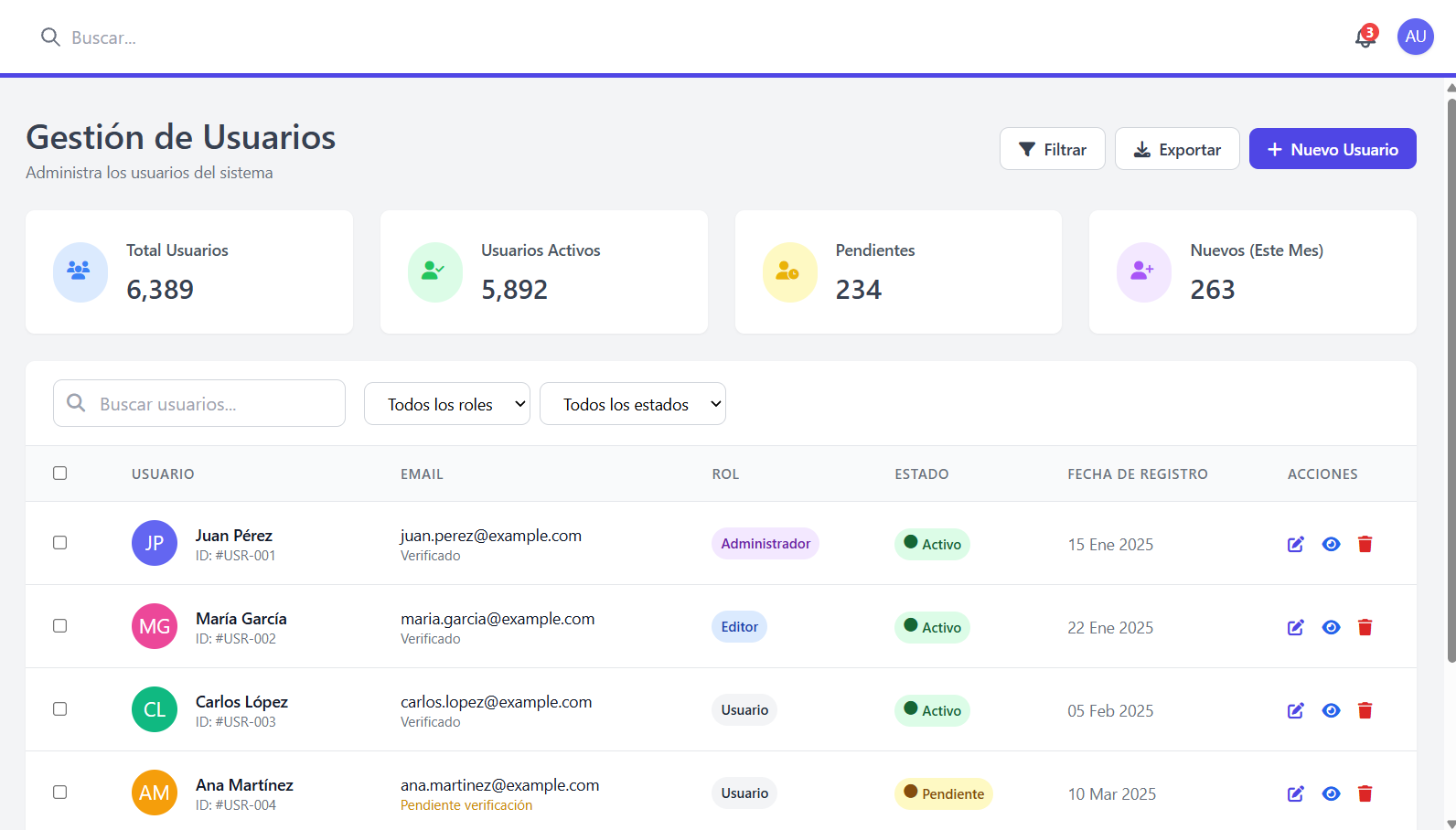Delete user Juan Pérez
This screenshot has height=830, width=1456.
pos(1365,545)
